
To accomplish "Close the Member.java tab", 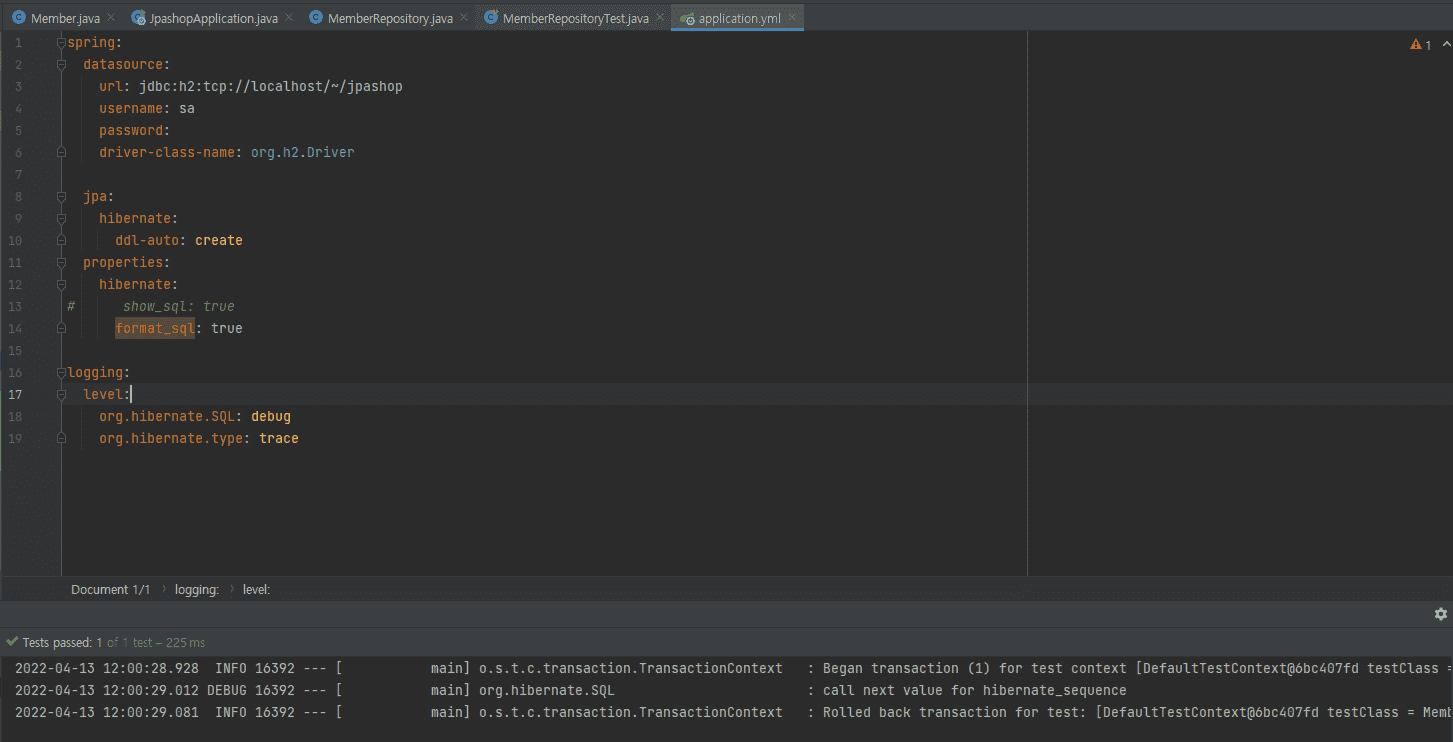I will point(110,18).
